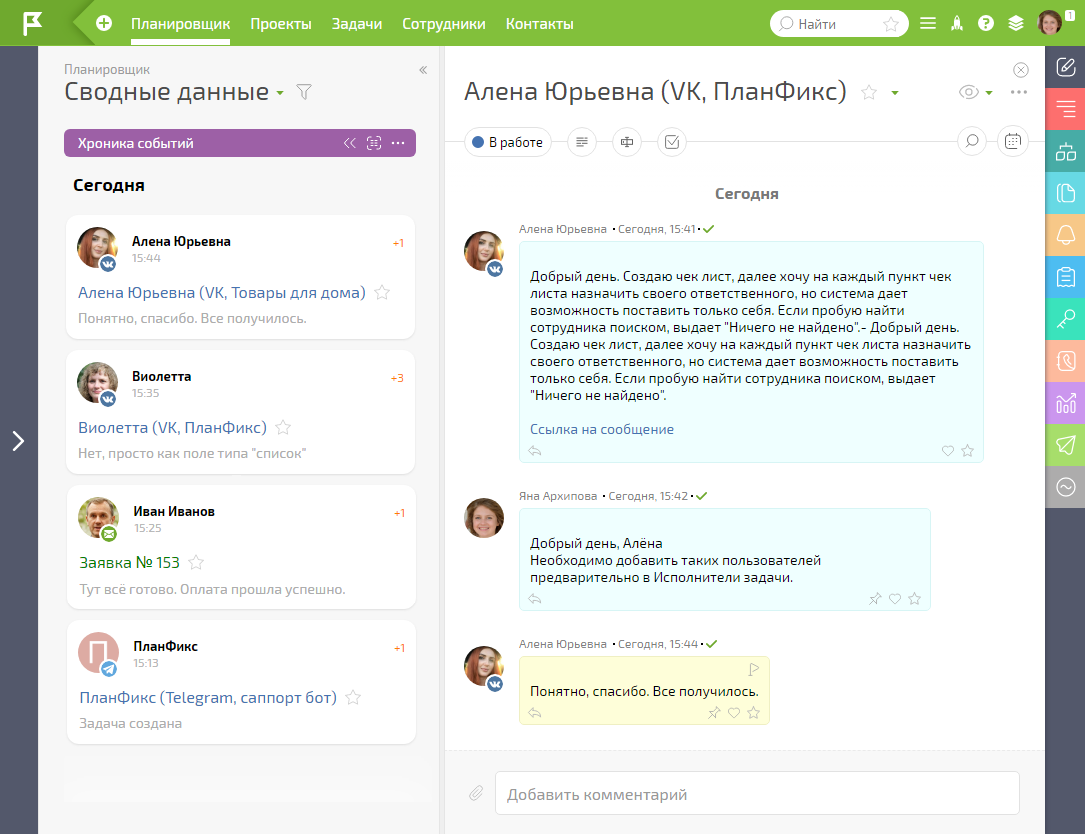
Task: Toggle the star inside the search field
Action: click(891, 24)
